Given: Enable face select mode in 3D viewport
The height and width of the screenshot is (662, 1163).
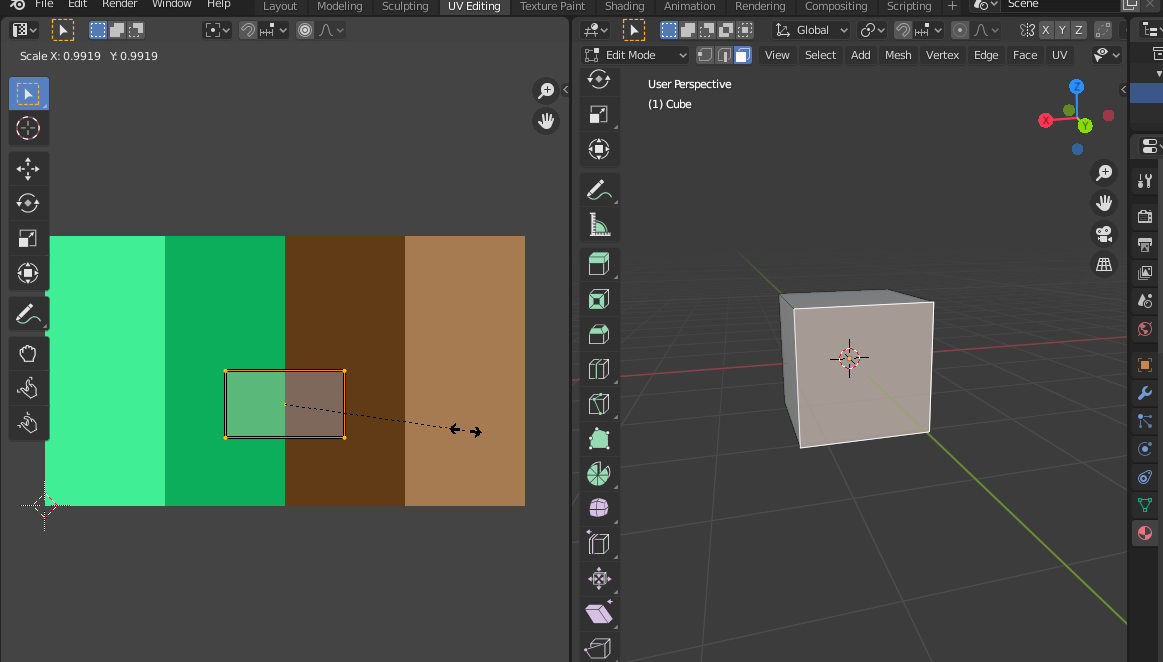Looking at the screenshot, I should tap(742, 55).
